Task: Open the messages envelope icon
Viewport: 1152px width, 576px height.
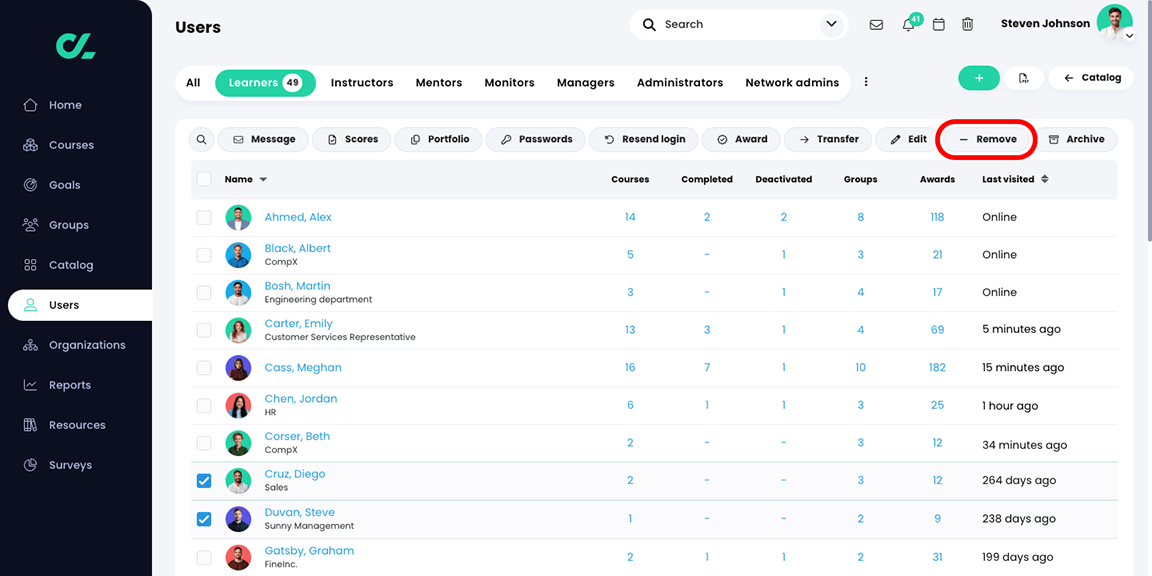Action: 876,24
